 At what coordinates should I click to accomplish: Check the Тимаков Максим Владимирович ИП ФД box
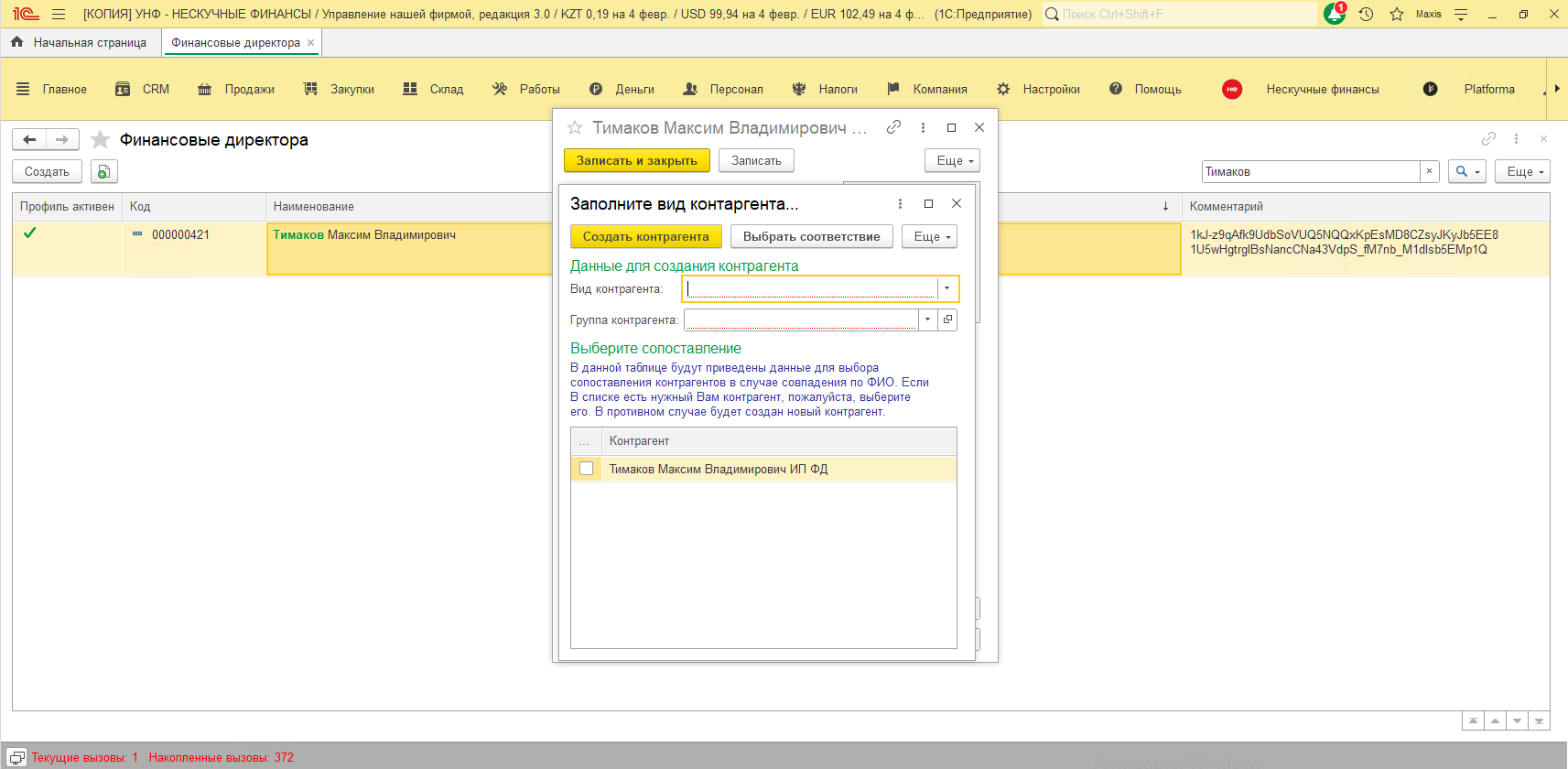pos(587,469)
